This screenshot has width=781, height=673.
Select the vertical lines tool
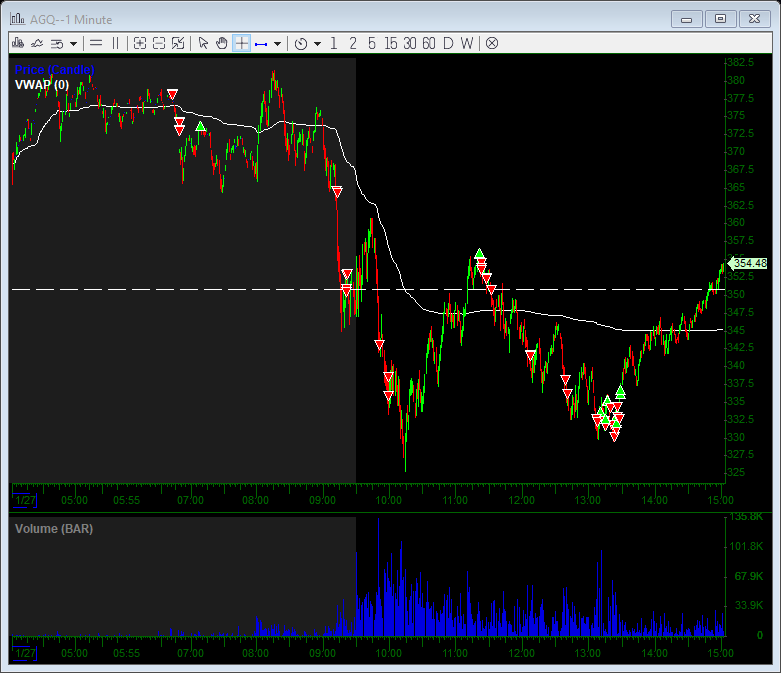pos(116,43)
